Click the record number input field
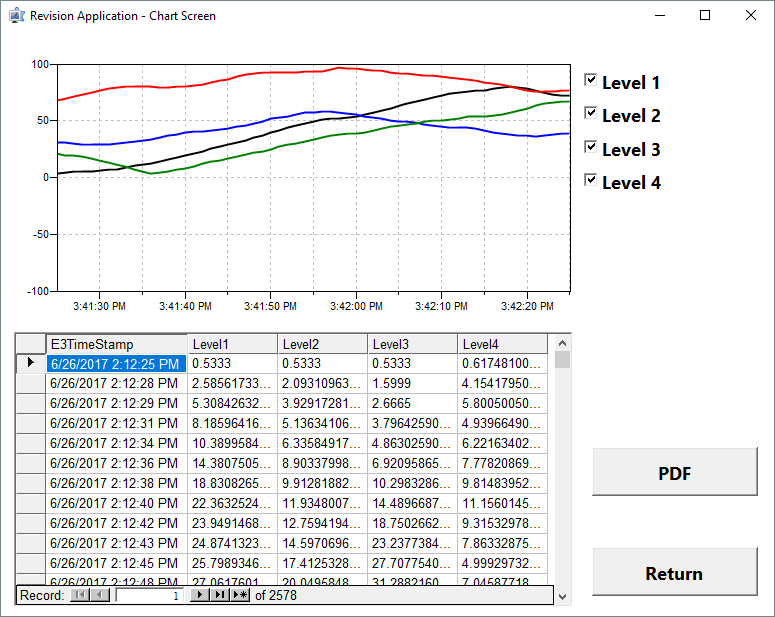The height and width of the screenshot is (617, 775). click(149, 596)
